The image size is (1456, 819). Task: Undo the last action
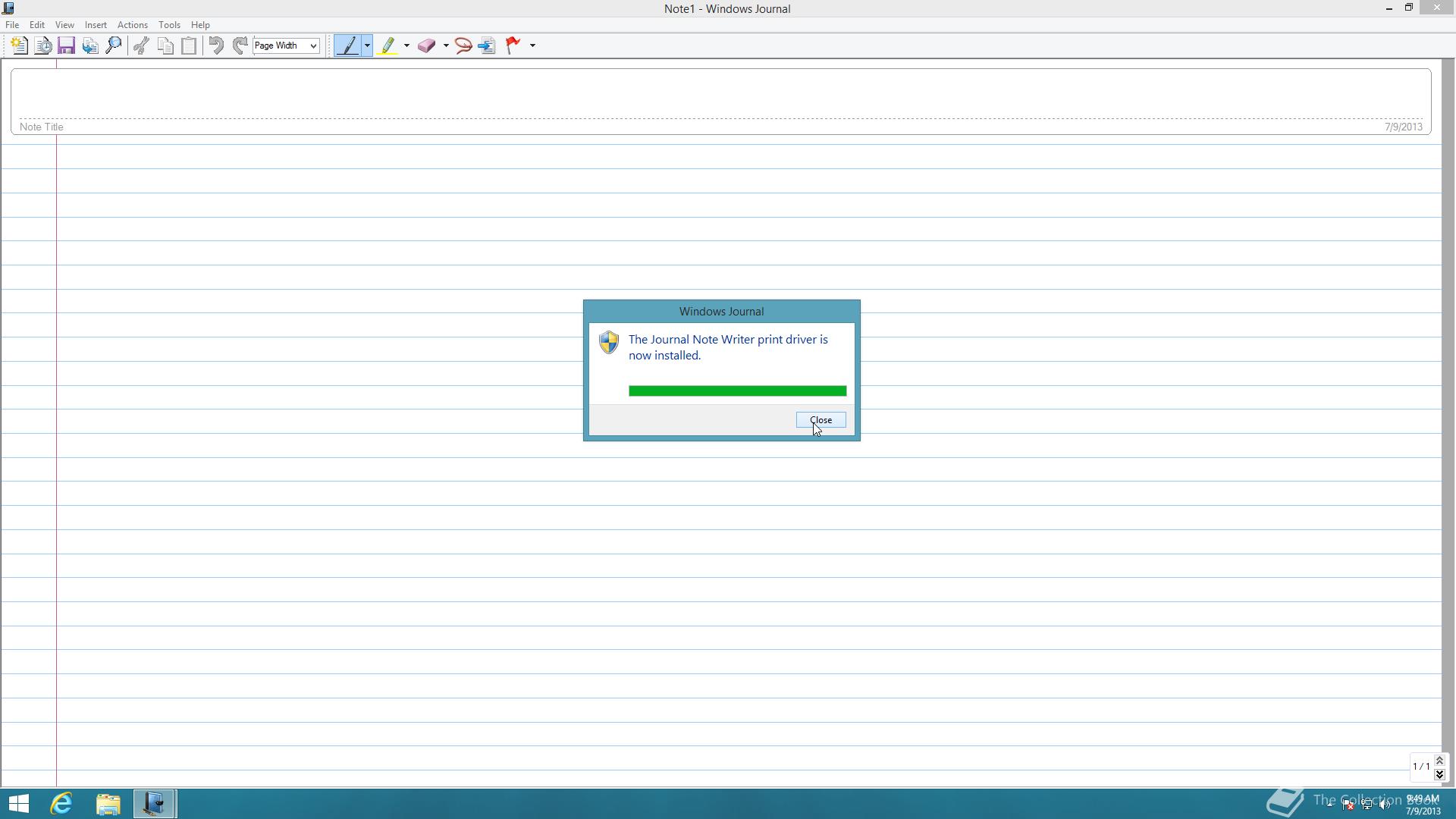point(216,45)
